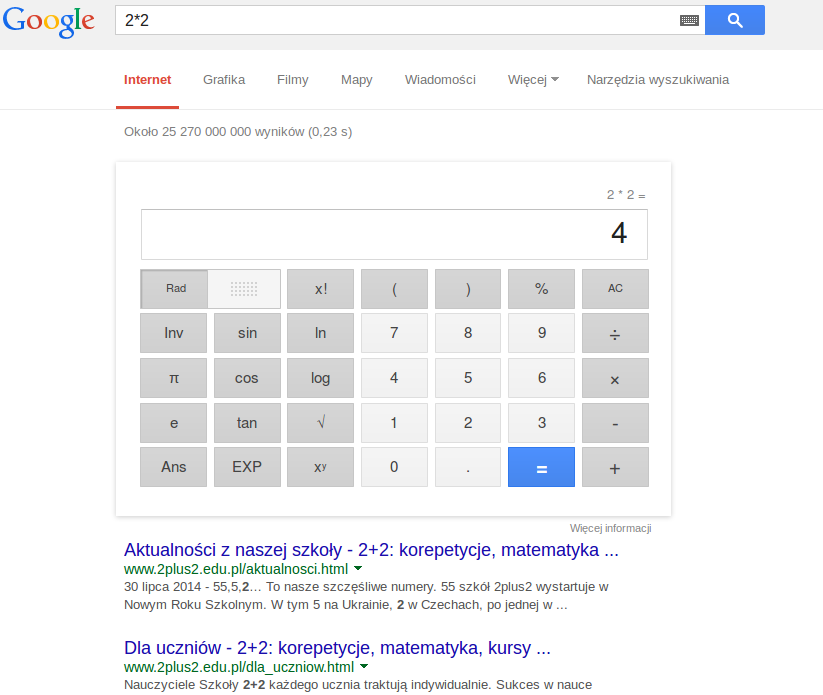This screenshot has height=695, width=823.
Task: Switch calculator to Rad mode
Action: click(x=176, y=289)
